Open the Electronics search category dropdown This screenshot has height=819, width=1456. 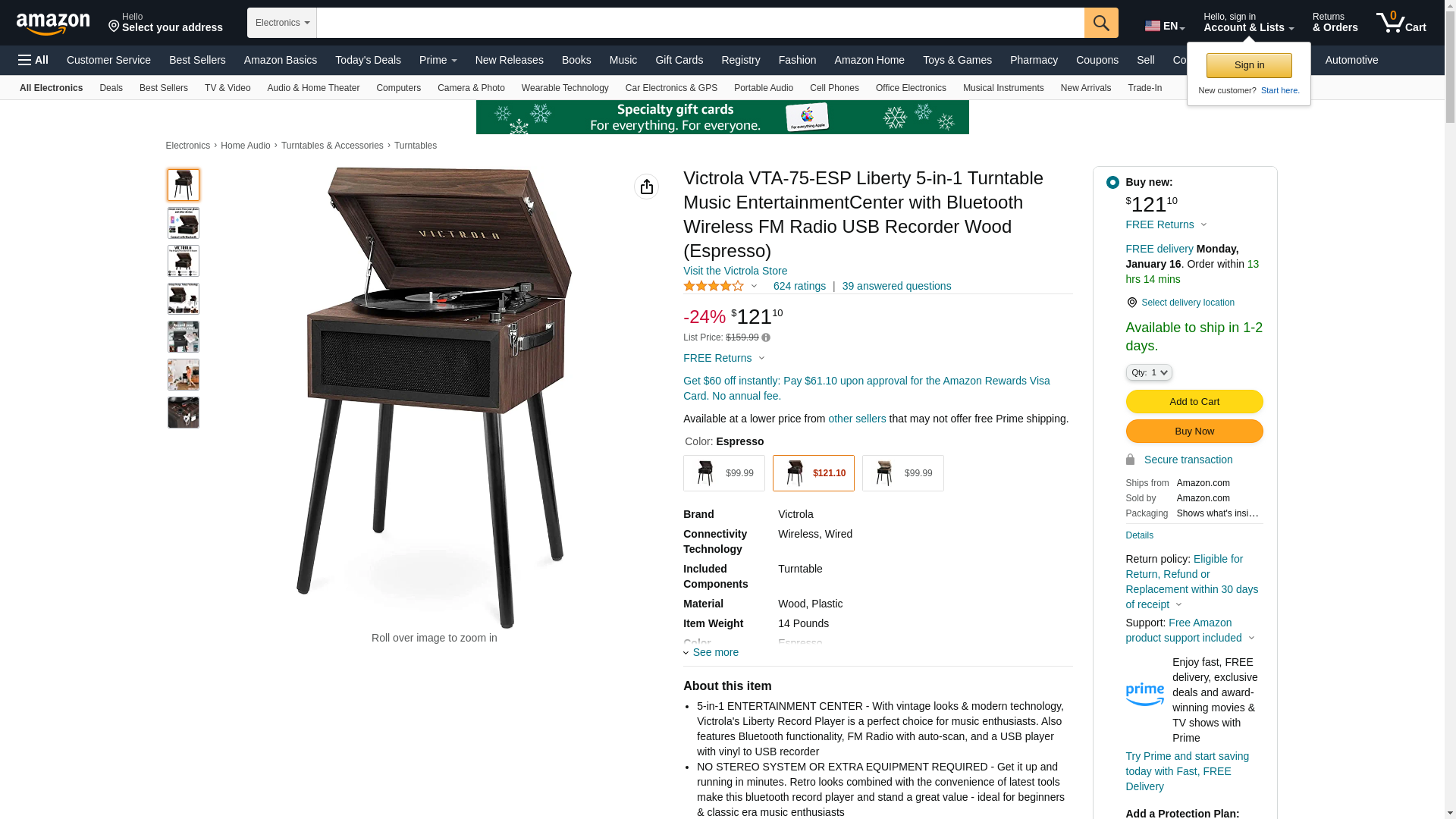[x=282, y=23]
